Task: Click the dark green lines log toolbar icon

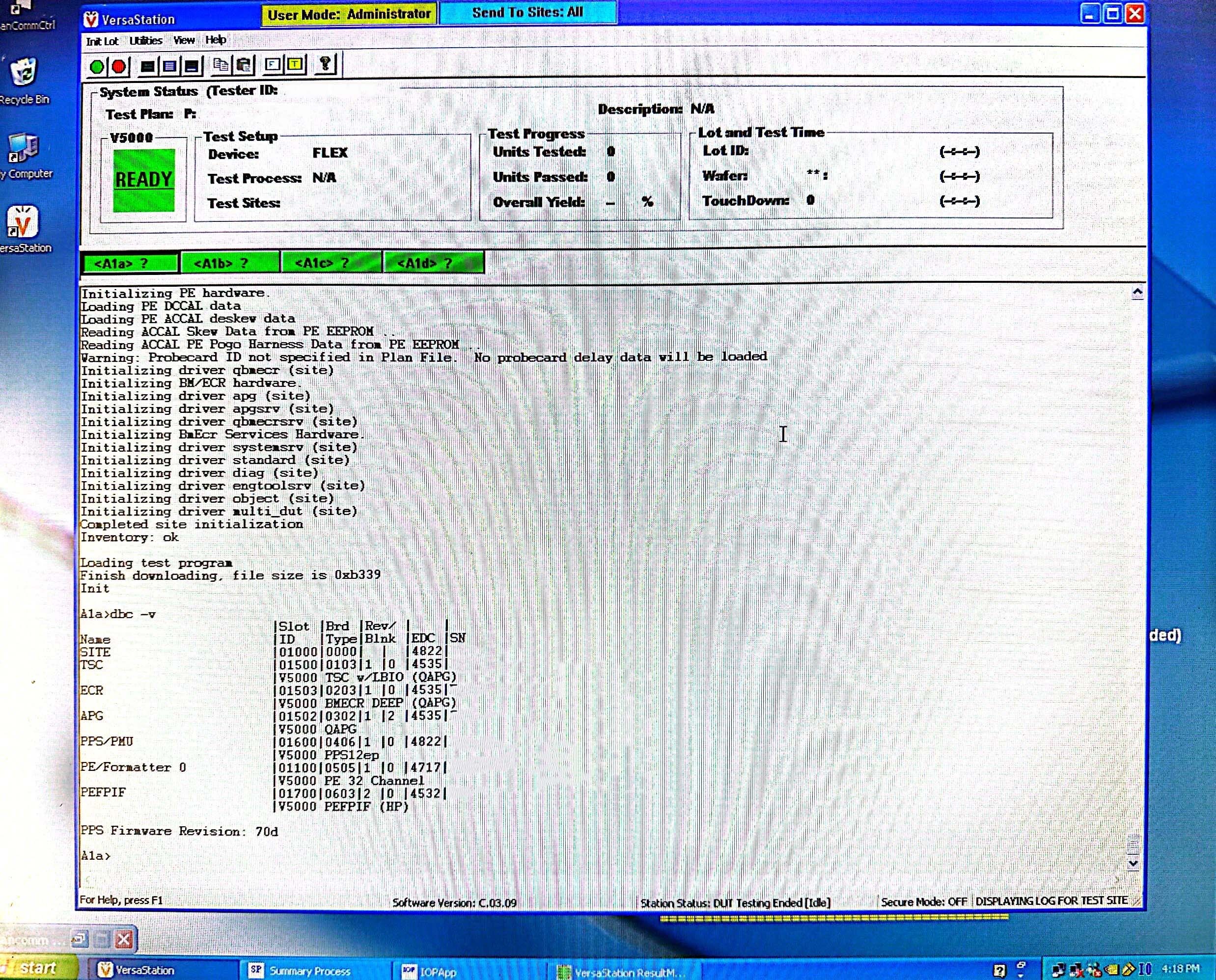Action: (148, 66)
